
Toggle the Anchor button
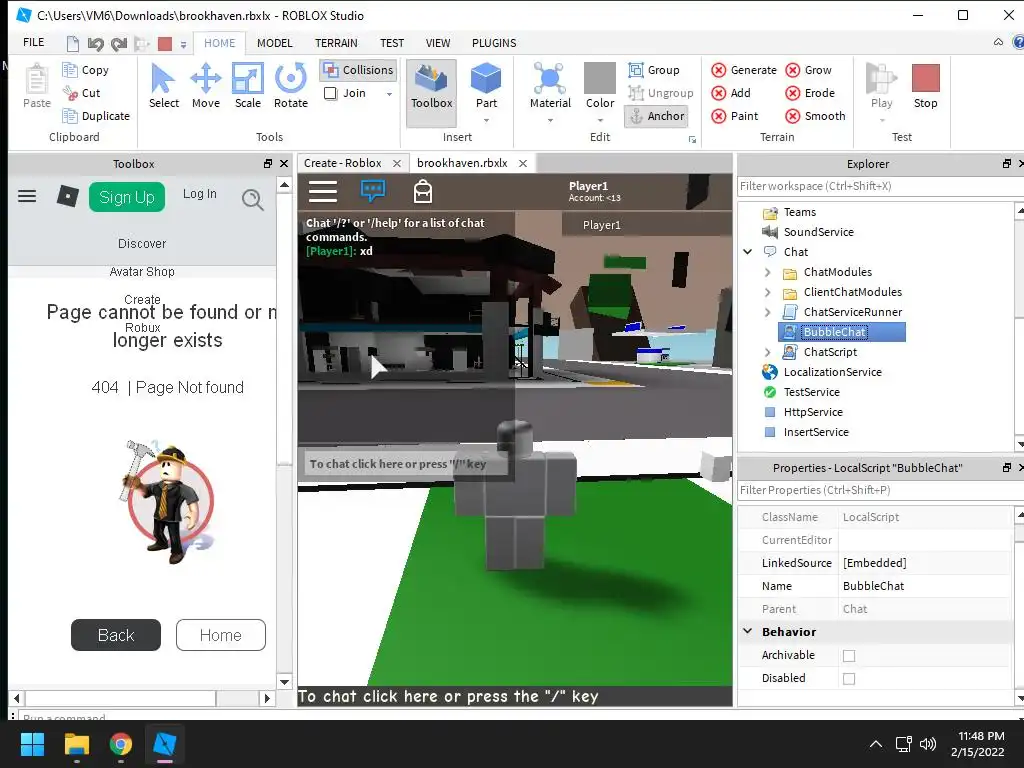tap(656, 116)
